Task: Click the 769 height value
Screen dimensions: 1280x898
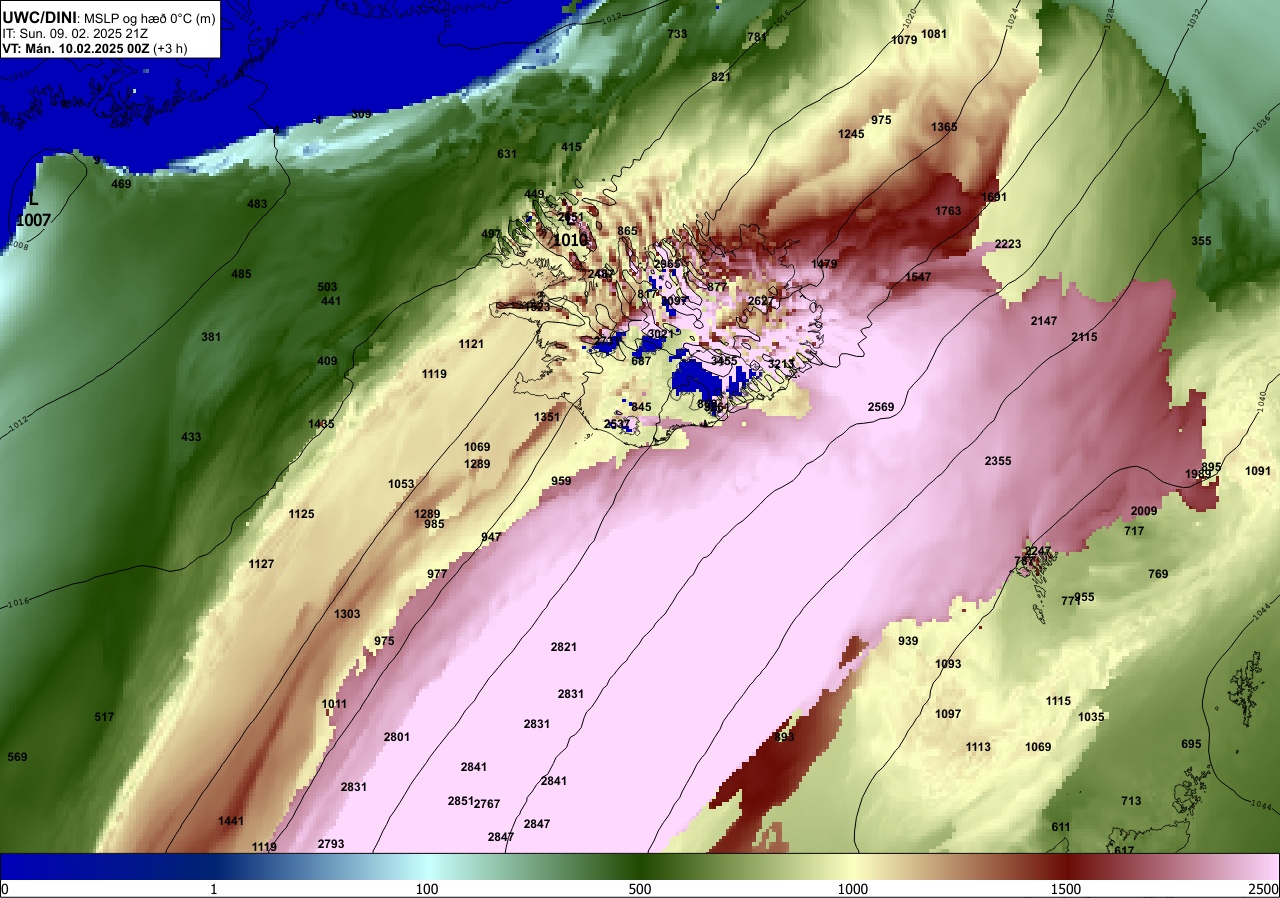Action: click(1158, 574)
